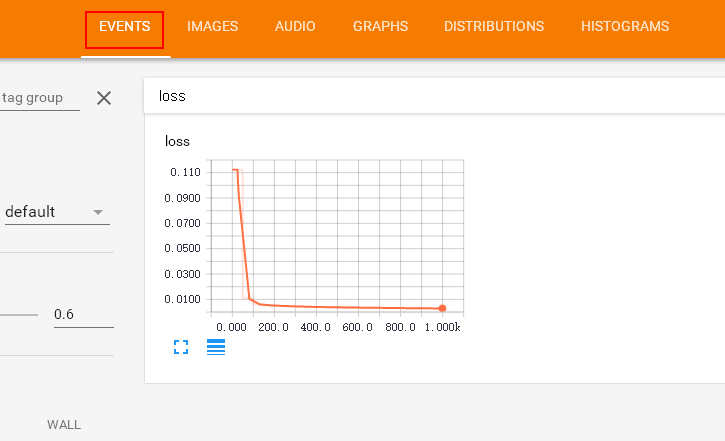Expand the loss chart to full size
Screen dimensions: 725x441
[181, 347]
